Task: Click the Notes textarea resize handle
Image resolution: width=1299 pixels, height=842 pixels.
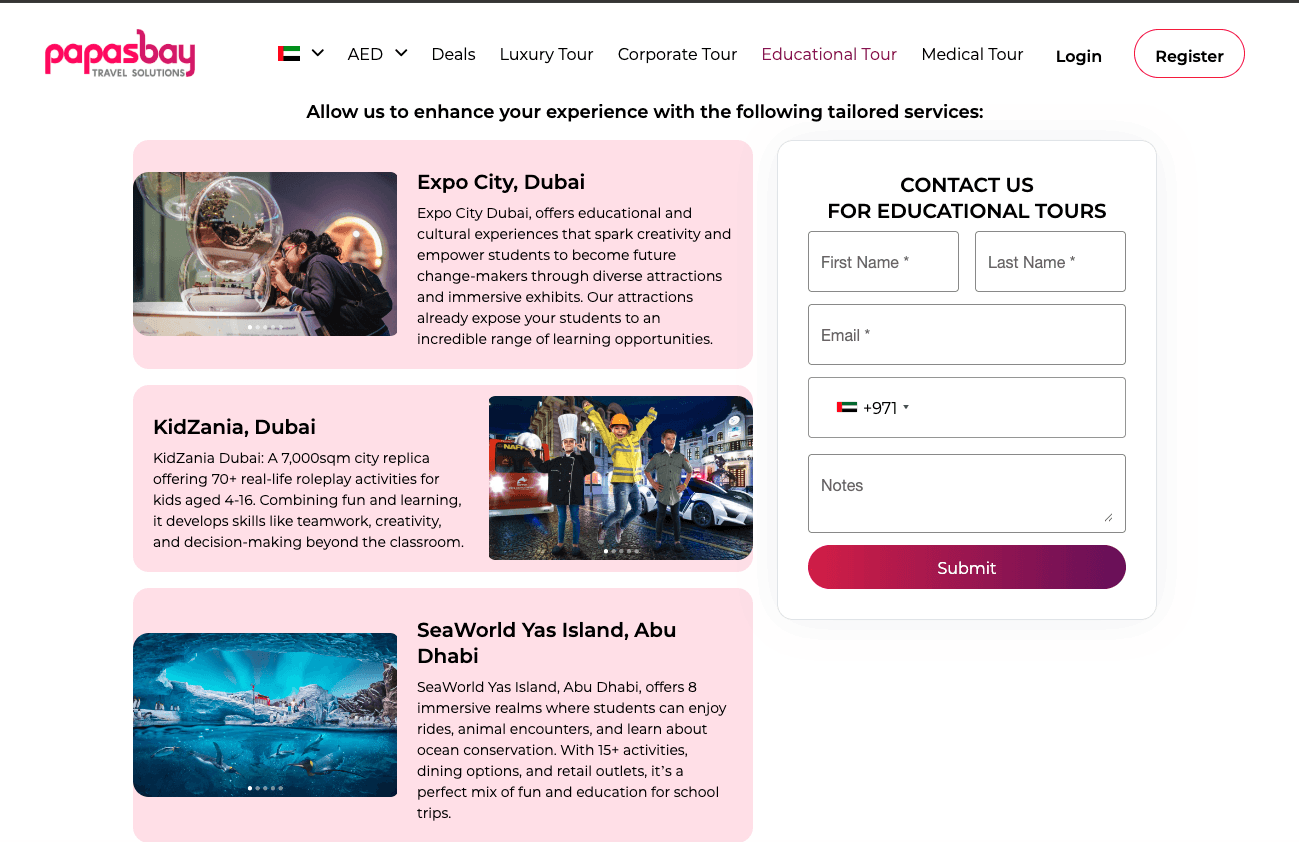Action: click(1108, 517)
